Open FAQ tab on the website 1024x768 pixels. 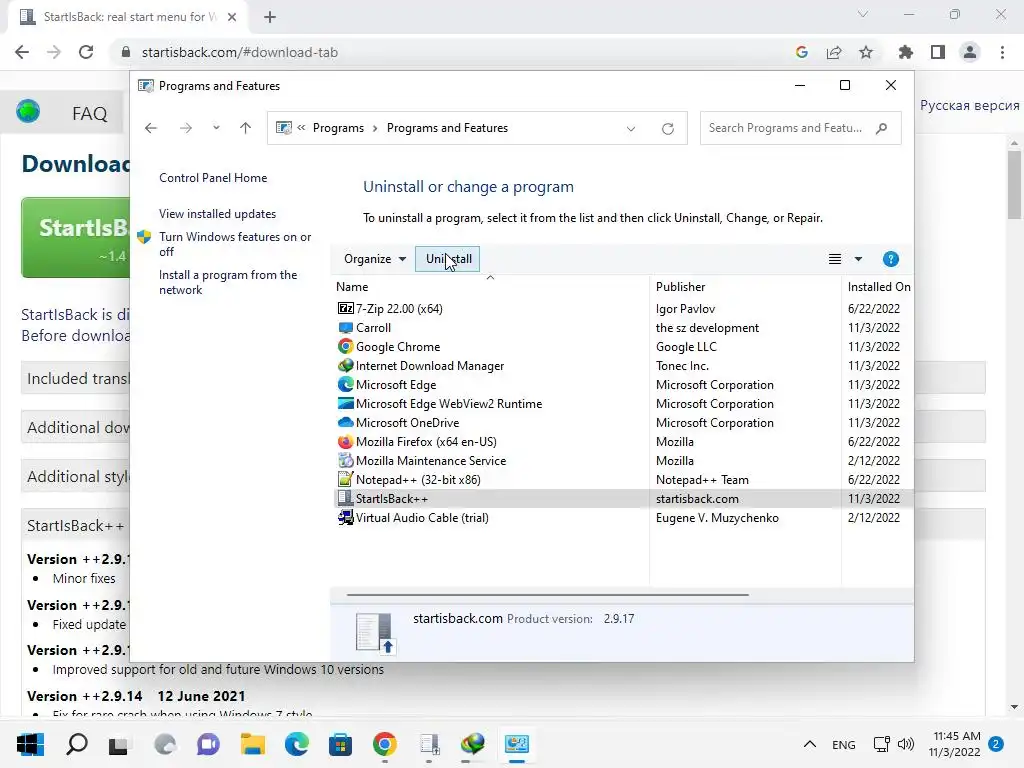[89, 114]
